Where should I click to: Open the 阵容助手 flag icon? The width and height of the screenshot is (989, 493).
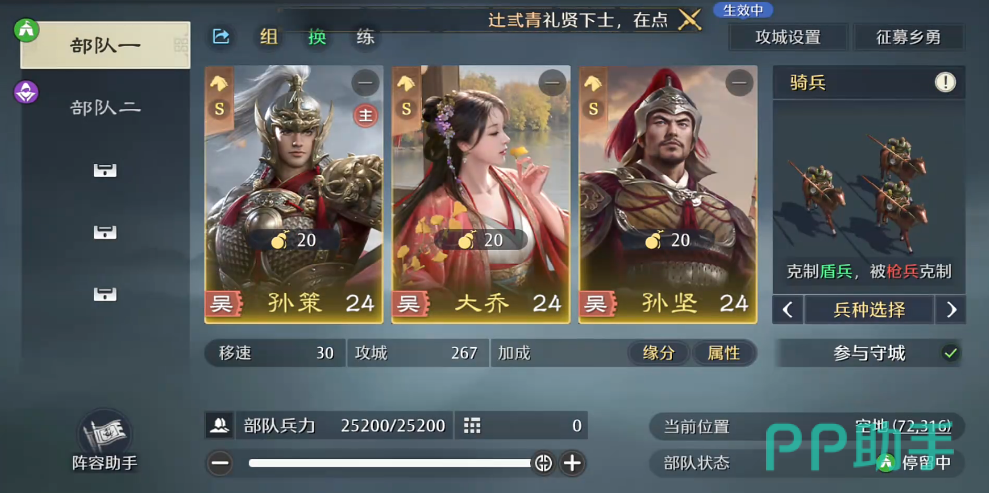(105, 432)
